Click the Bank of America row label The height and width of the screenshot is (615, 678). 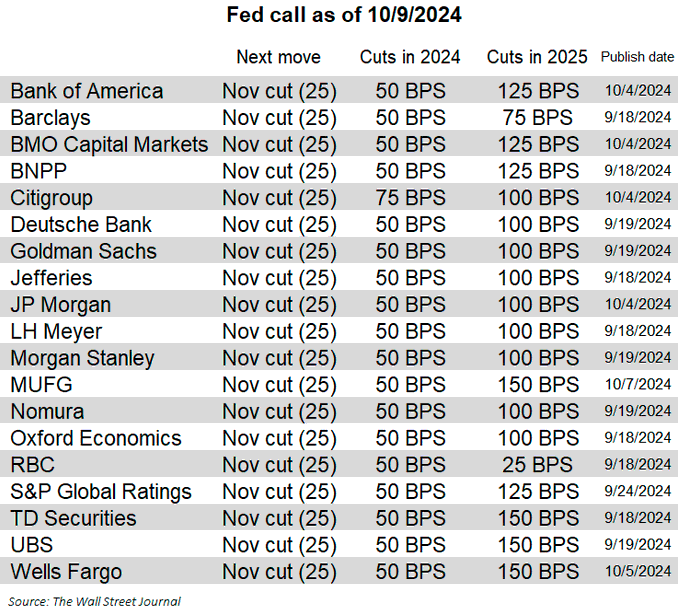(87, 91)
